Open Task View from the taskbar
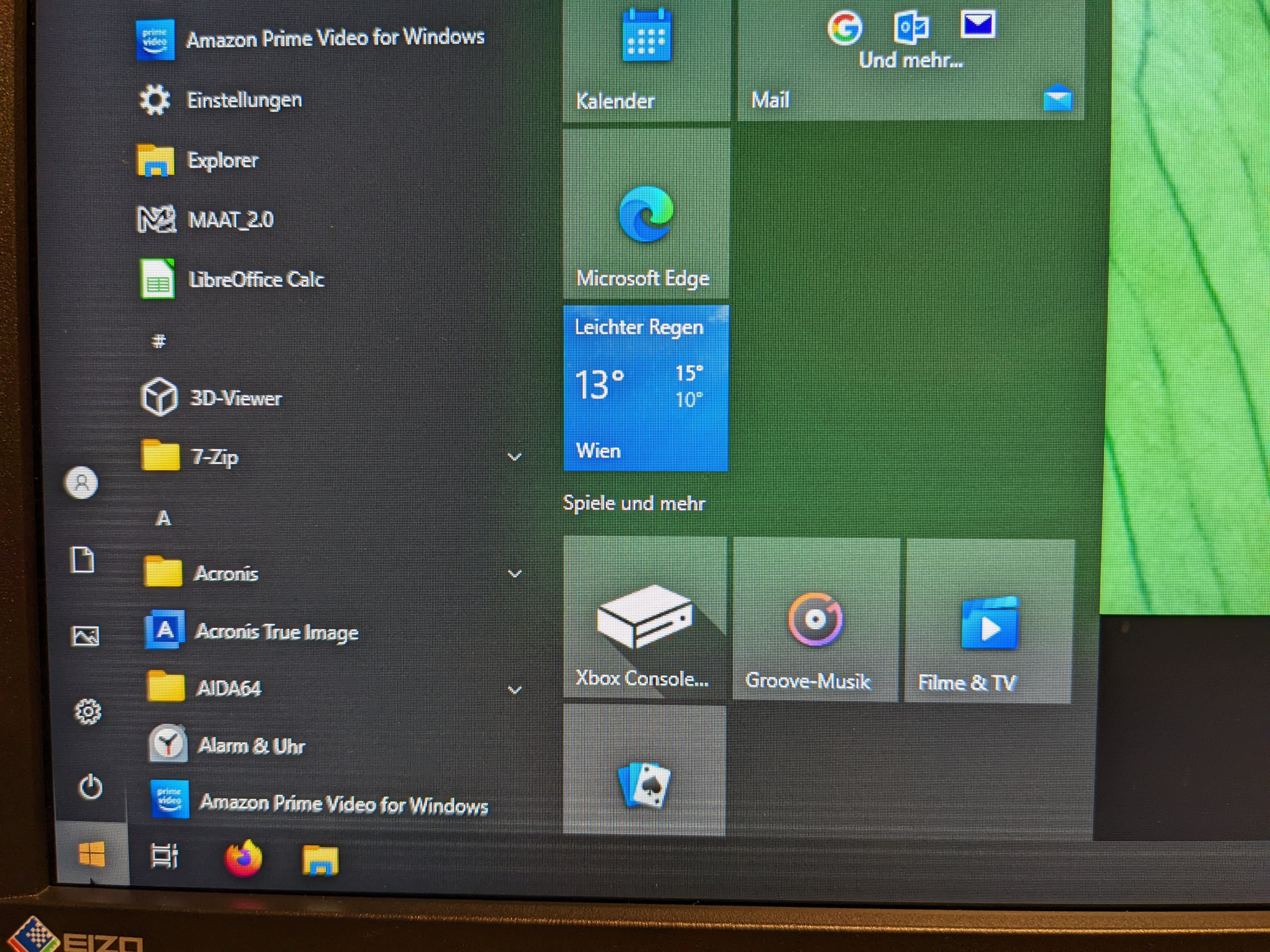This screenshot has height=952, width=1270. click(164, 857)
